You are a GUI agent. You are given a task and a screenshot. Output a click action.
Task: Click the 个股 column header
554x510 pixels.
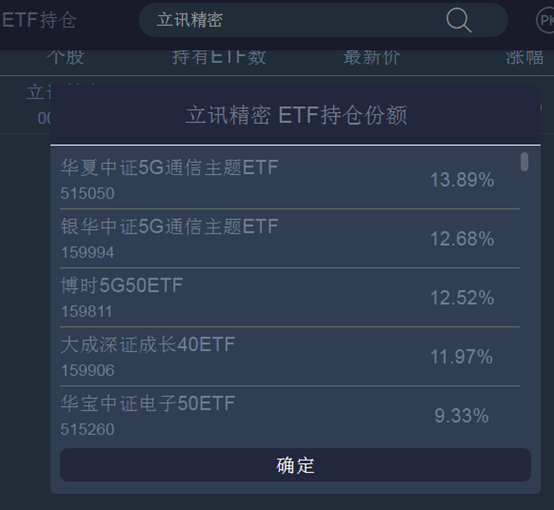[x=65, y=57]
